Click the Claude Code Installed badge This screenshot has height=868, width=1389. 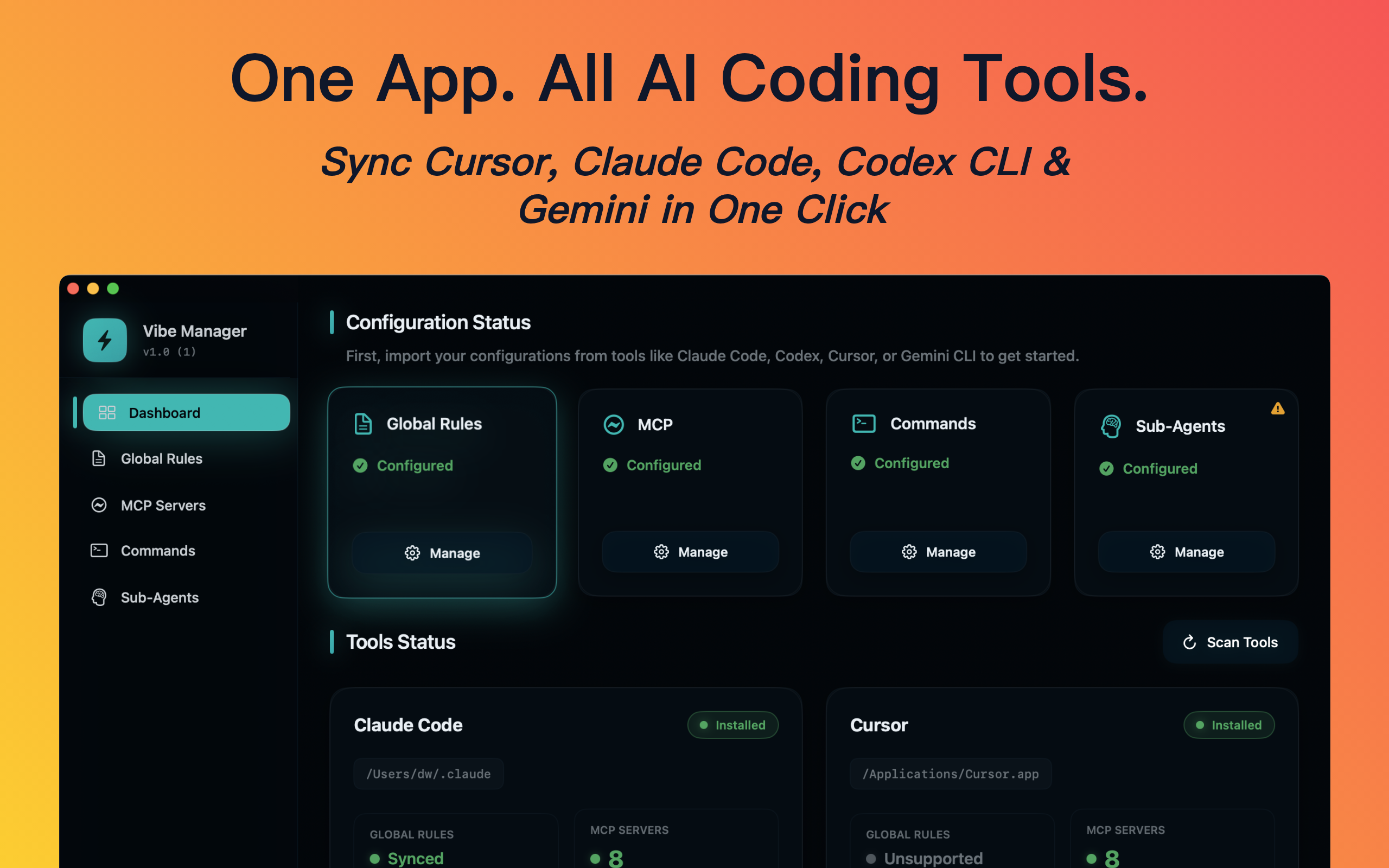click(732, 725)
